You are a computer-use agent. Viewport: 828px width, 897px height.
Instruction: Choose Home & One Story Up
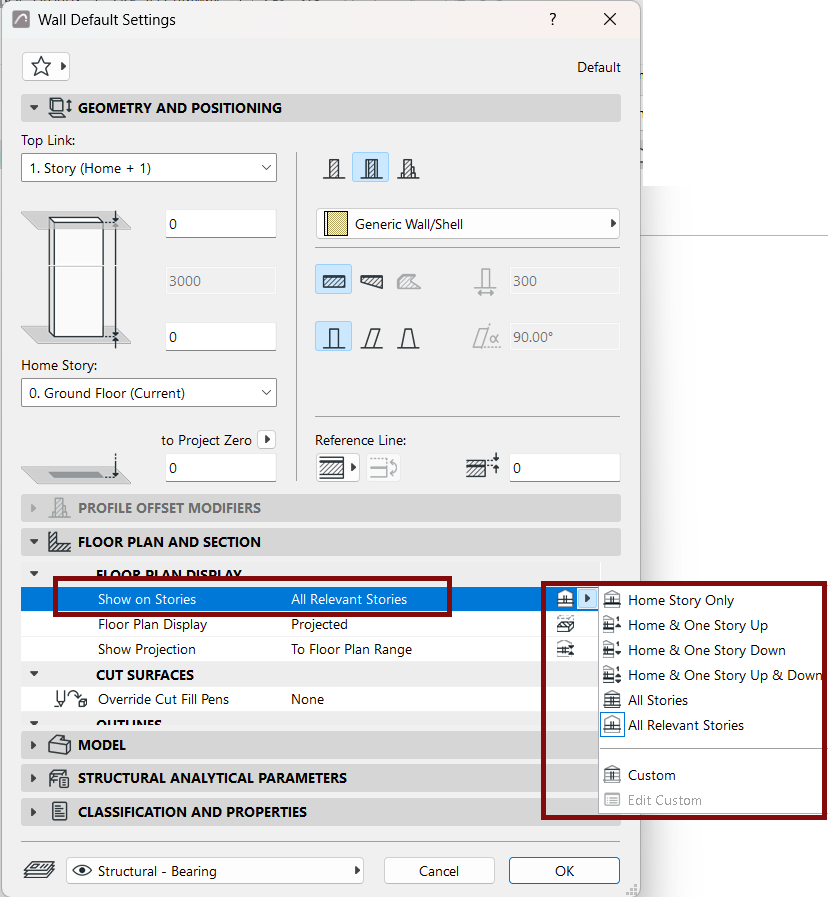(711, 625)
